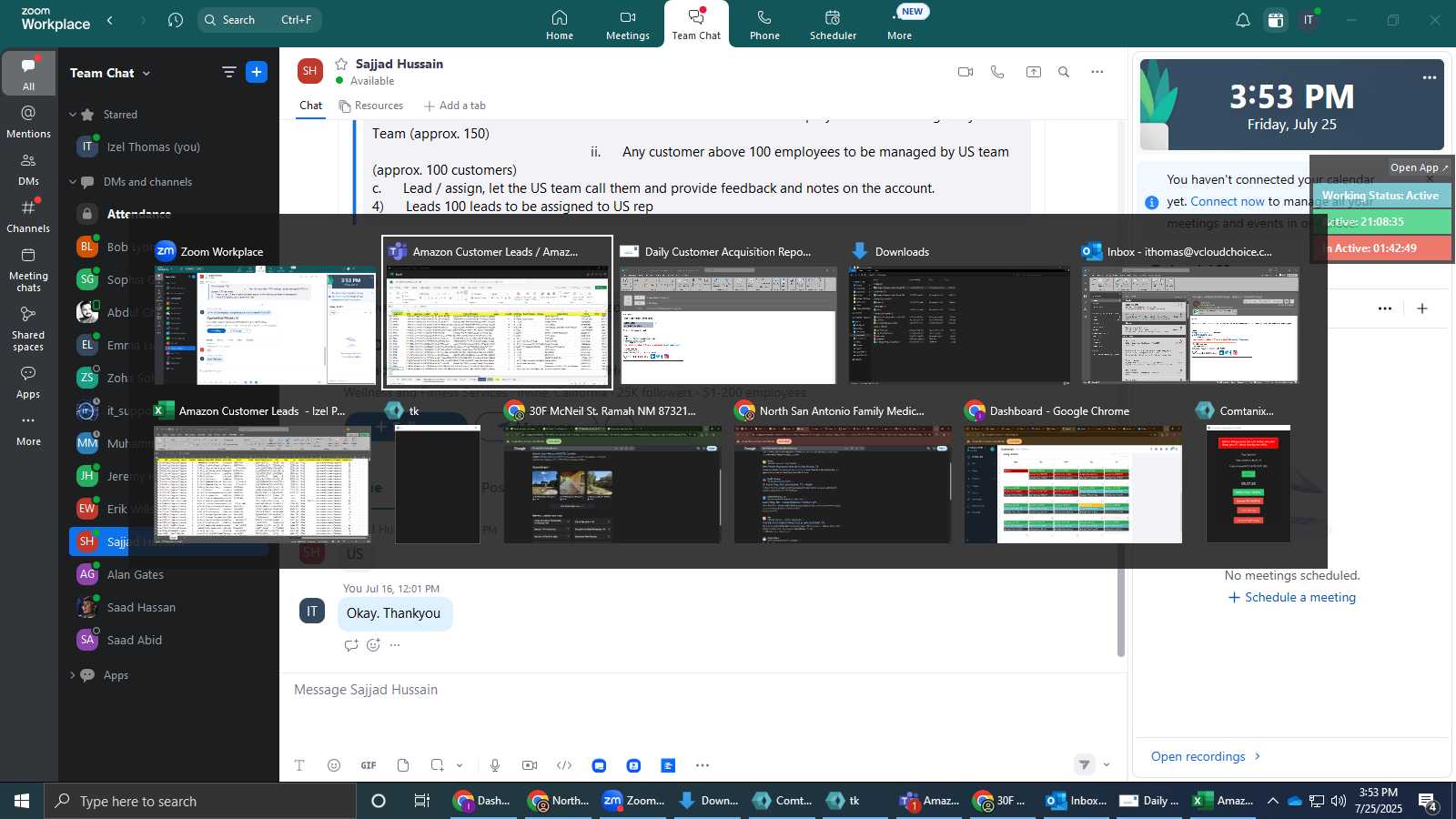This screenshot has height=819, width=1456.
Task: Select the Dashboard - Google Chrome thumbnail
Action: [x=1074, y=472]
